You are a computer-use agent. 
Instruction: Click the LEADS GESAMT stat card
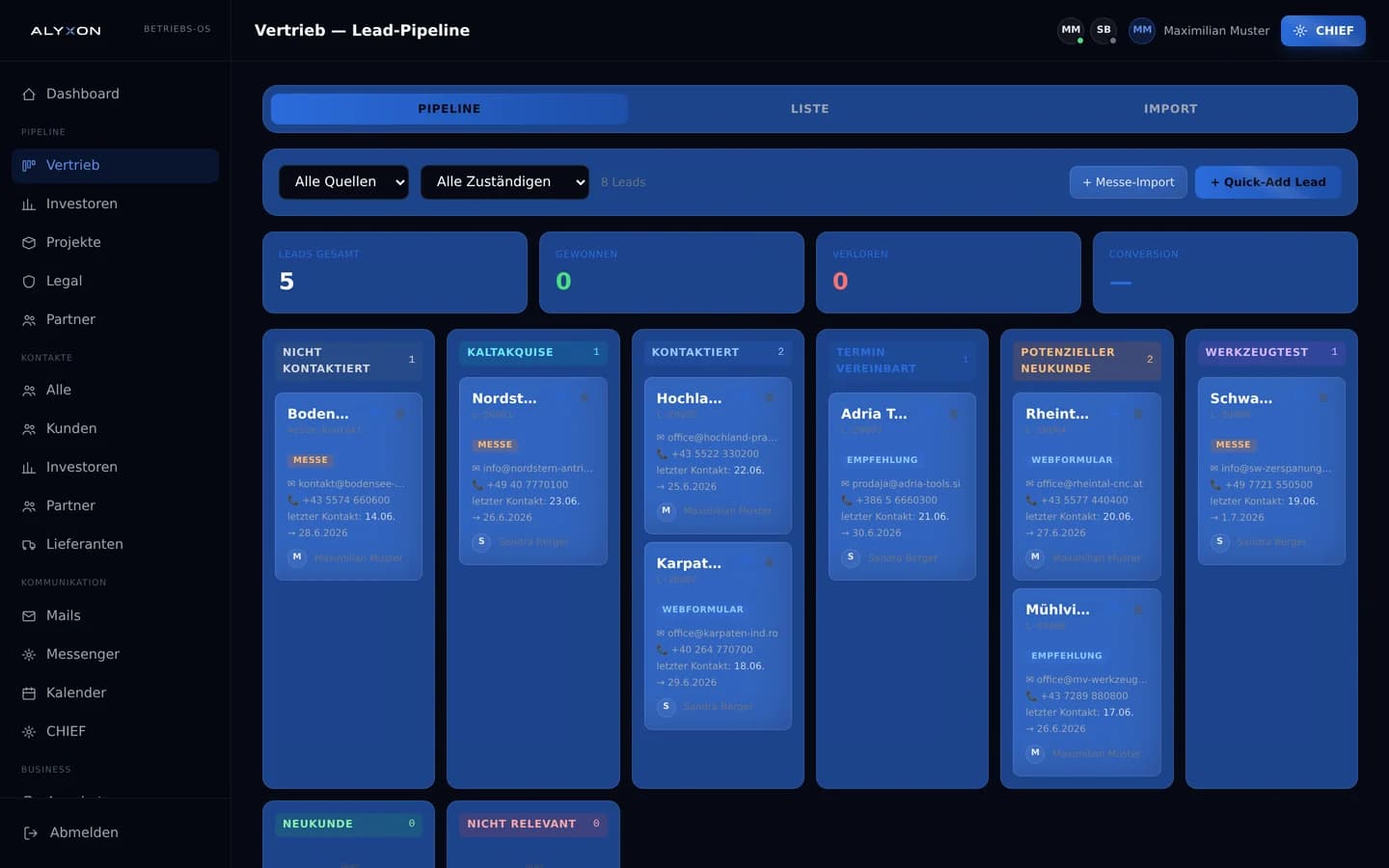[x=395, y=272]
